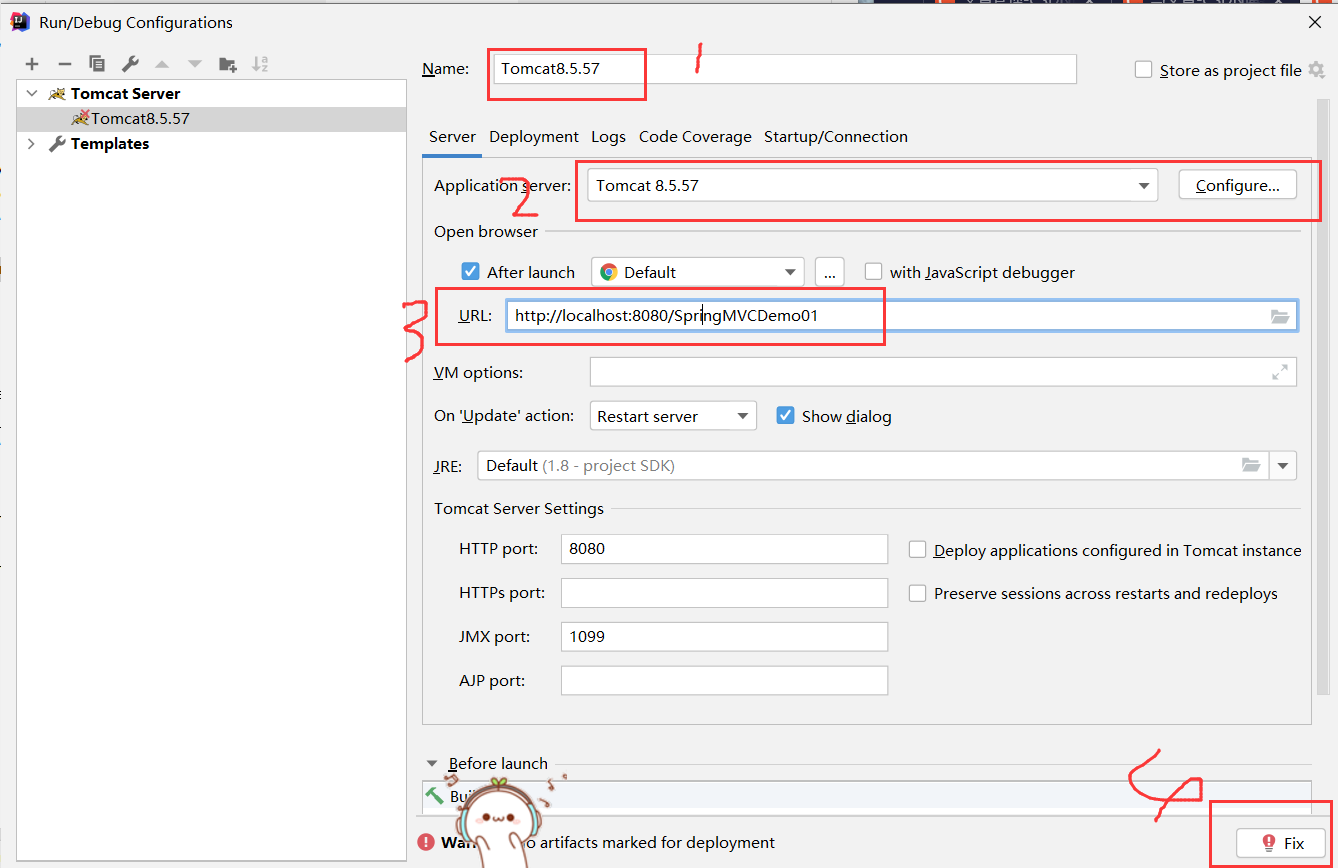The image size is (1338, 868).
Task: Check Deploy applications configured in Tomcat instance
Action: tap(917, 550)
